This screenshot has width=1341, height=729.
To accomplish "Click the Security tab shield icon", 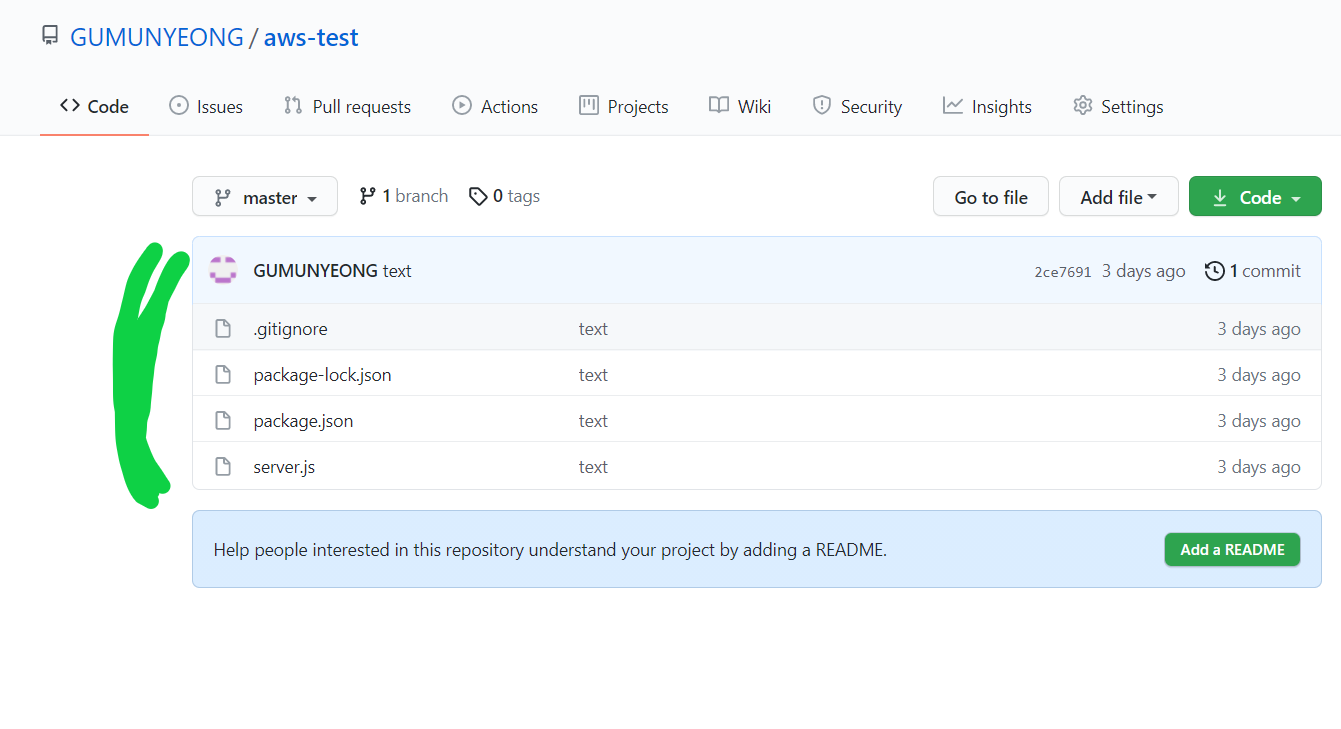I will pos(822,105).
